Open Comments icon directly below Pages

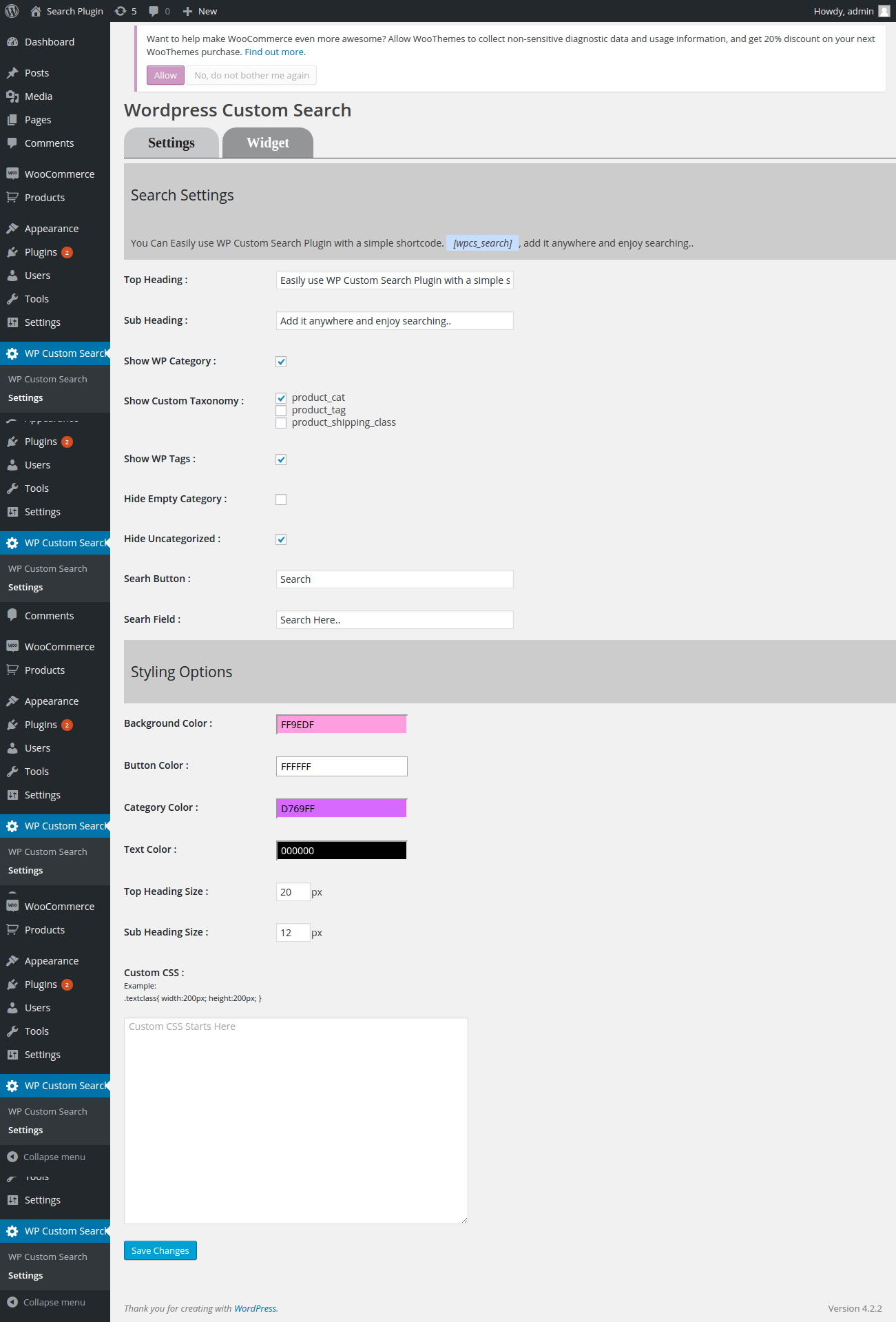12,143
